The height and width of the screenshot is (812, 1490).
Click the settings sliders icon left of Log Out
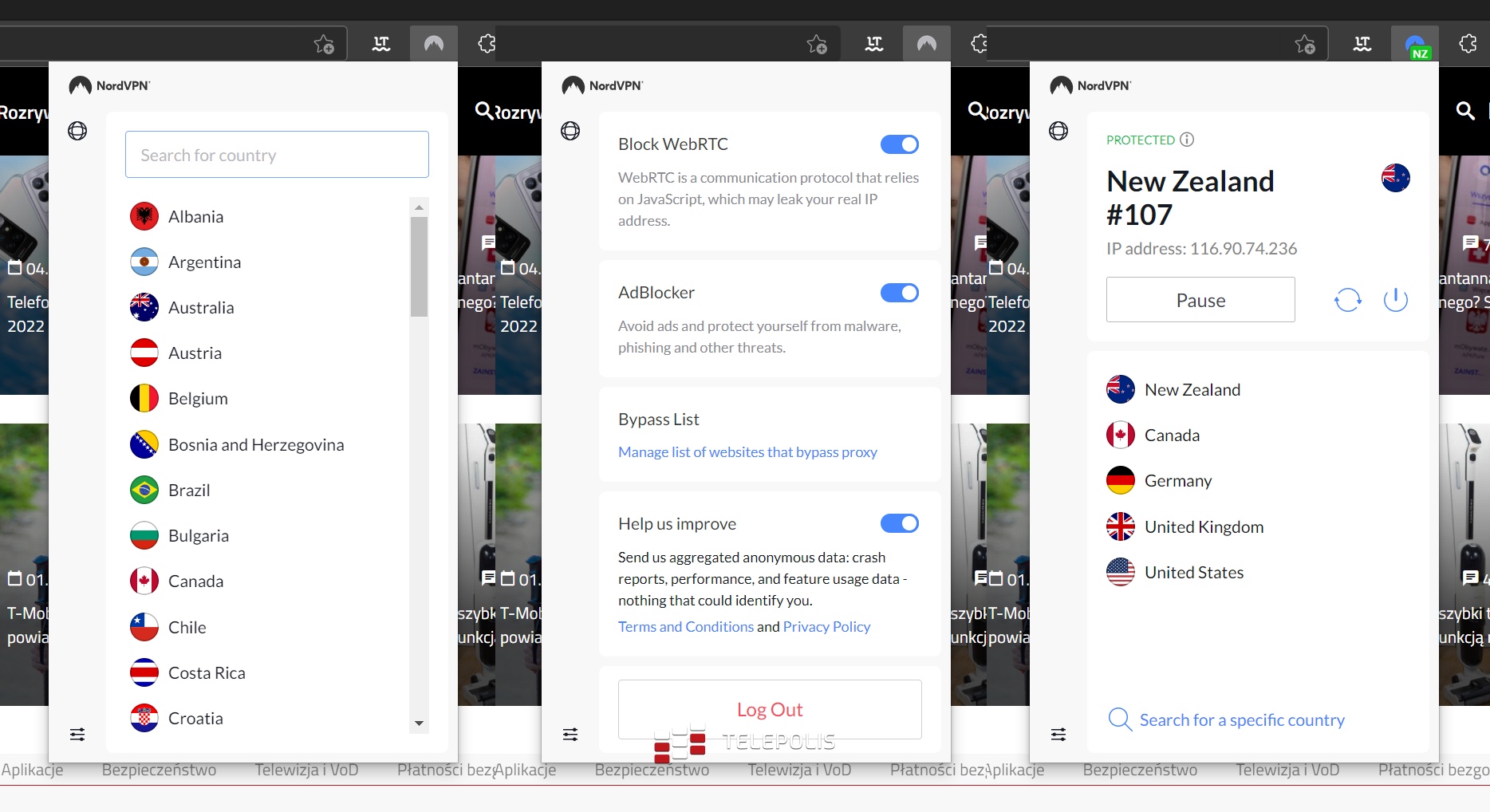570,734
